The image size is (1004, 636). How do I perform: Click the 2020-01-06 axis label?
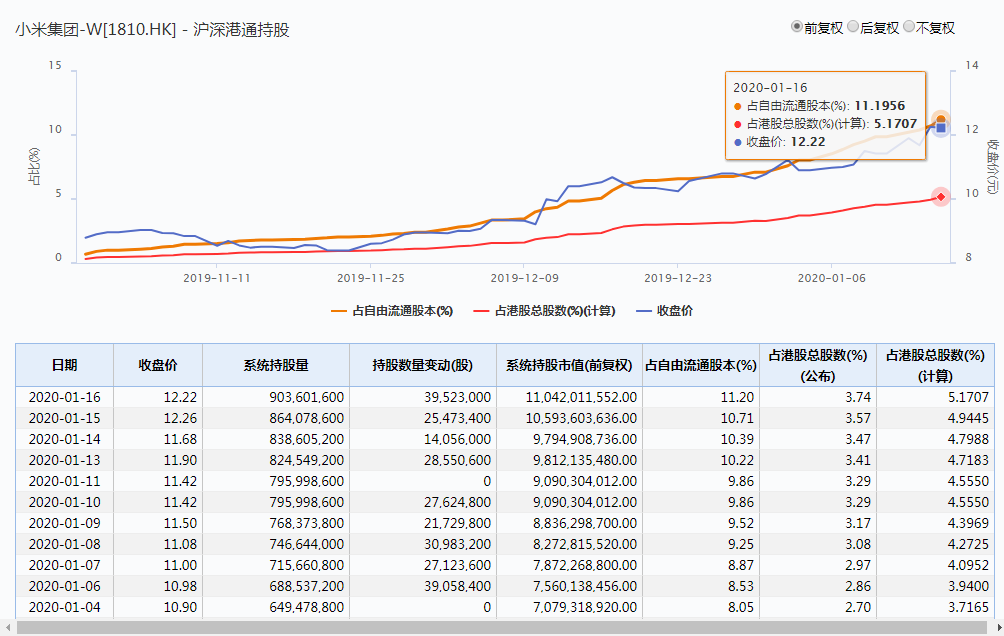pyautogui.click(x=831, y=278)
